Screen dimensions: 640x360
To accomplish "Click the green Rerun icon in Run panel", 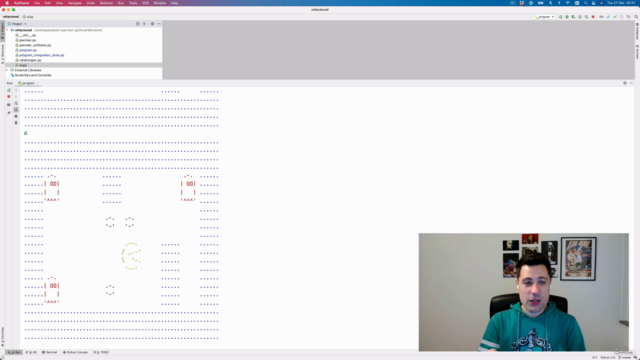I will click(x=9, y=90).
